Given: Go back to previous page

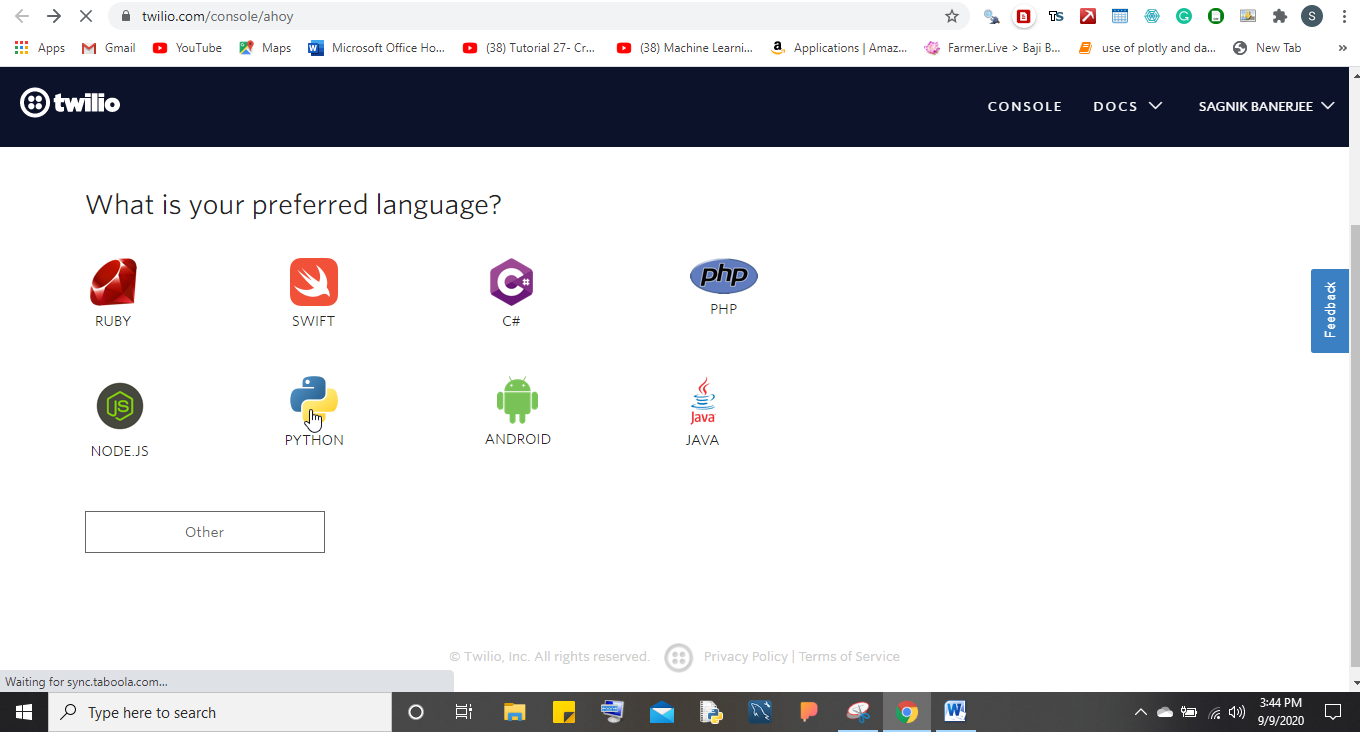Looking at the screenshot, I should click(22, 16).
